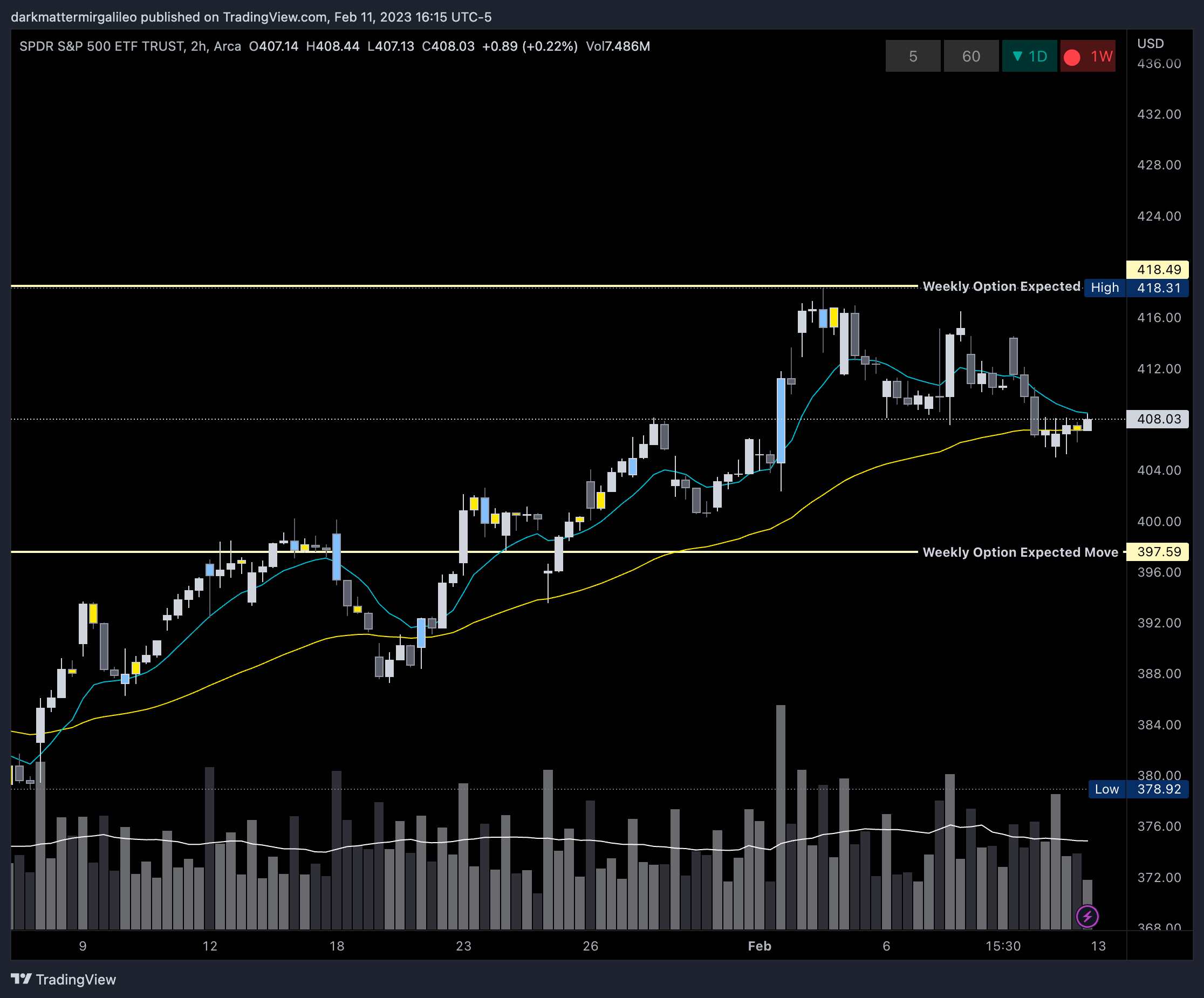Click the Low 378.92 price label
This screenshot has height=998, width=1204.
pyautogui.click(x=1139, y=789)
